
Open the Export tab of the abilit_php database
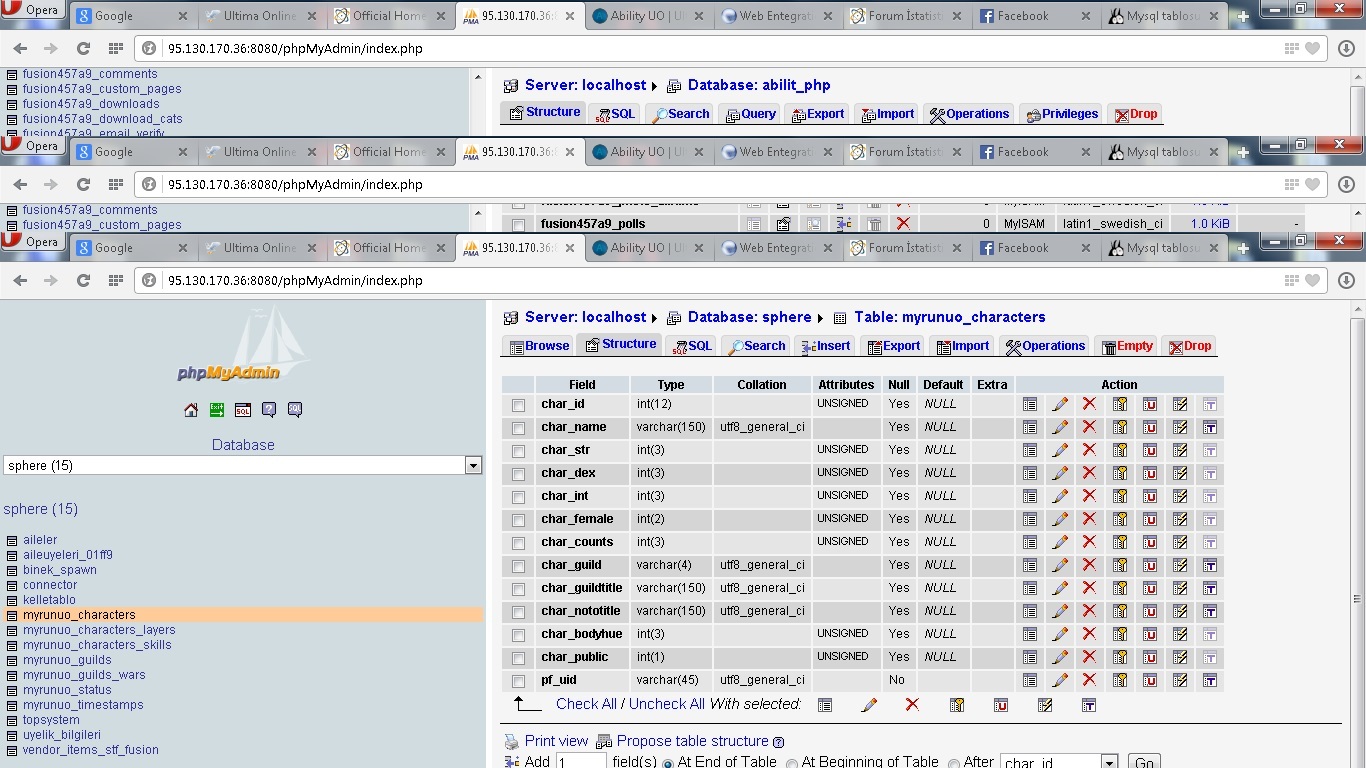click(x=818, y=114)
